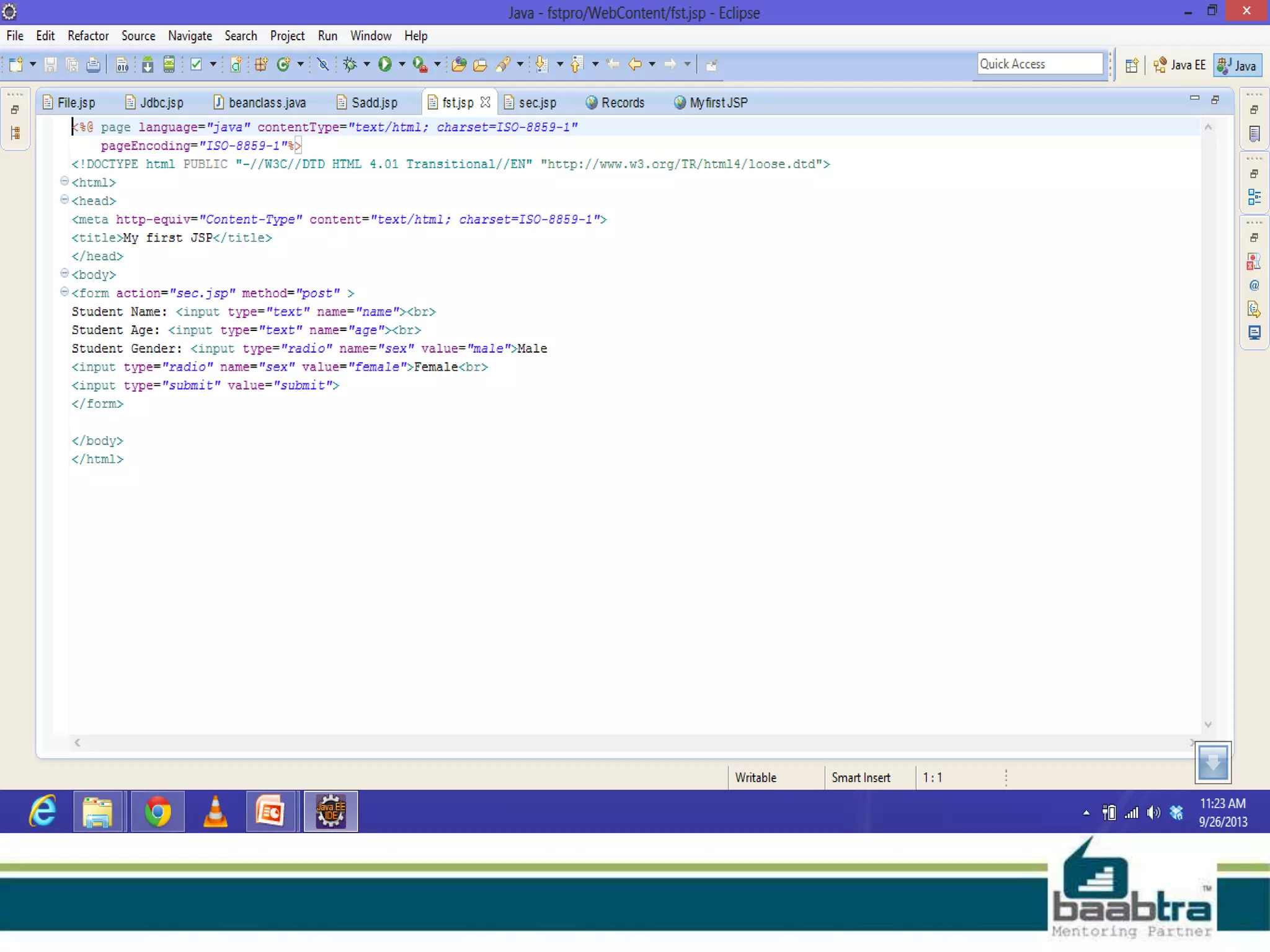Open the New file dropdown arrow
Image resolution: width=1270 pixels, height=952 pixels.
point(33,64)
